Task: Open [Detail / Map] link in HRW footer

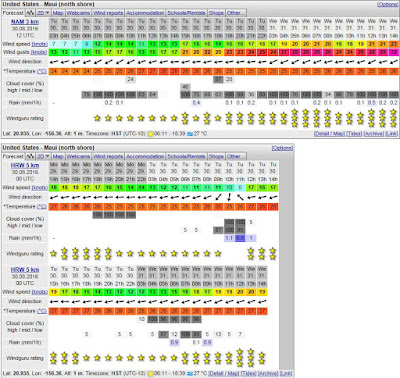Action: pyautogui.click(x=223, y=373)
